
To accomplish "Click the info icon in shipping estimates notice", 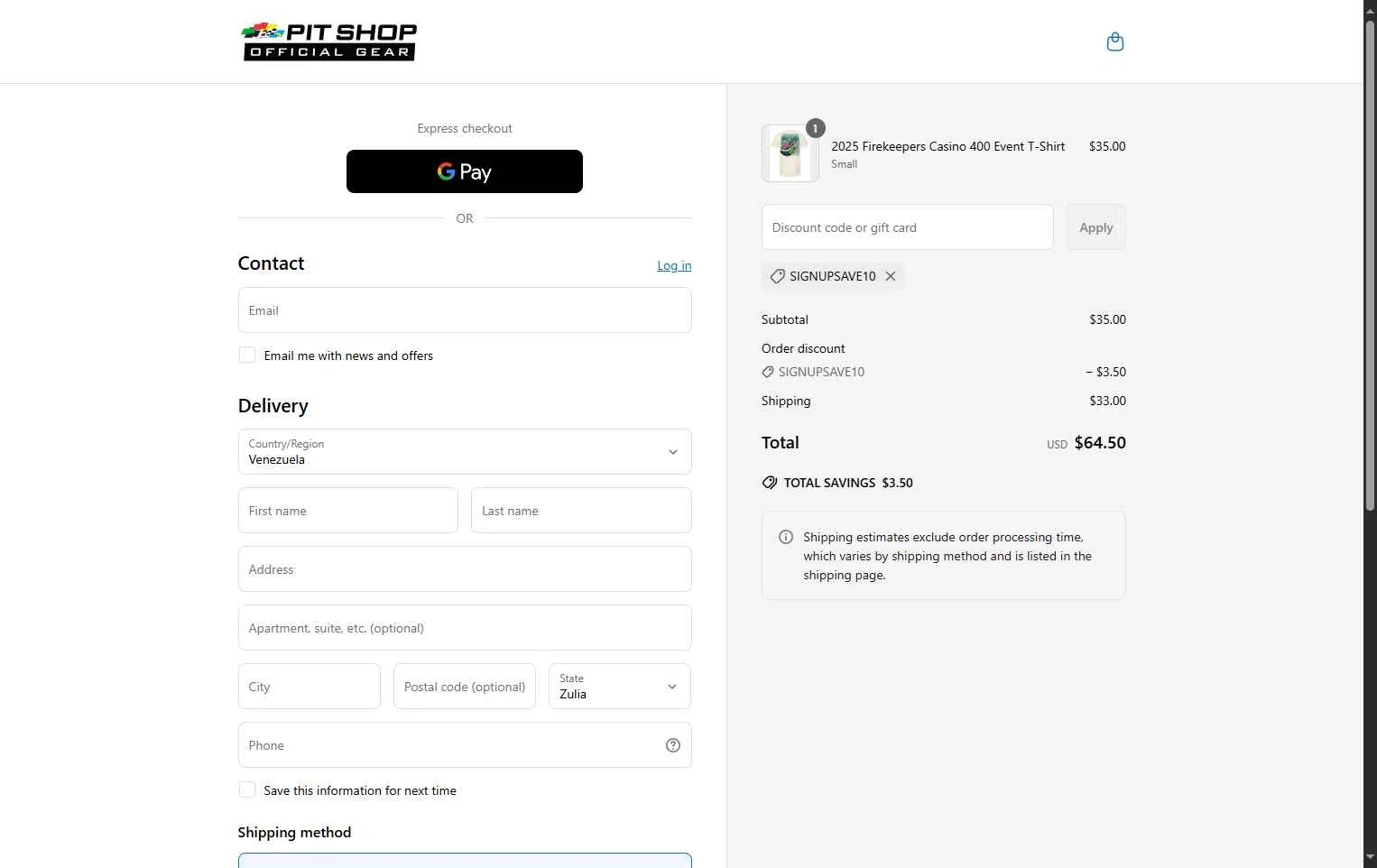I will pos(786,537).
